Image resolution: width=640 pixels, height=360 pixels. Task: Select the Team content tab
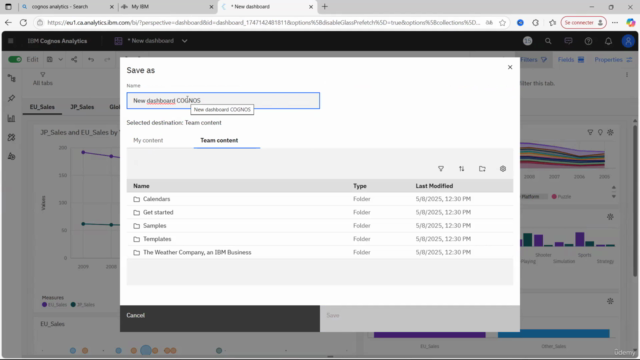219,140
